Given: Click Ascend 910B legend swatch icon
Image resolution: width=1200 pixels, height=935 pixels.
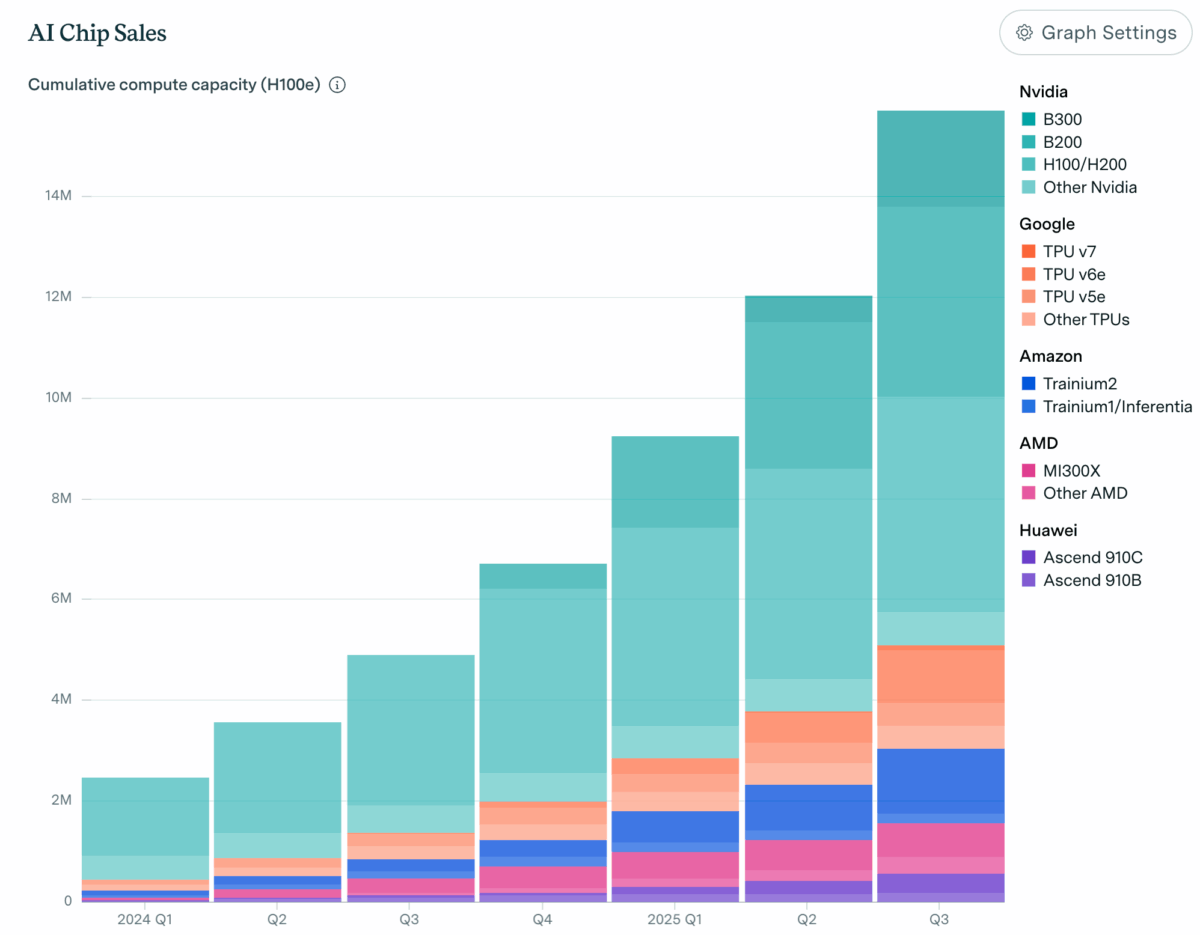Looking at the screenshot, I should [x=1029, y=580].
